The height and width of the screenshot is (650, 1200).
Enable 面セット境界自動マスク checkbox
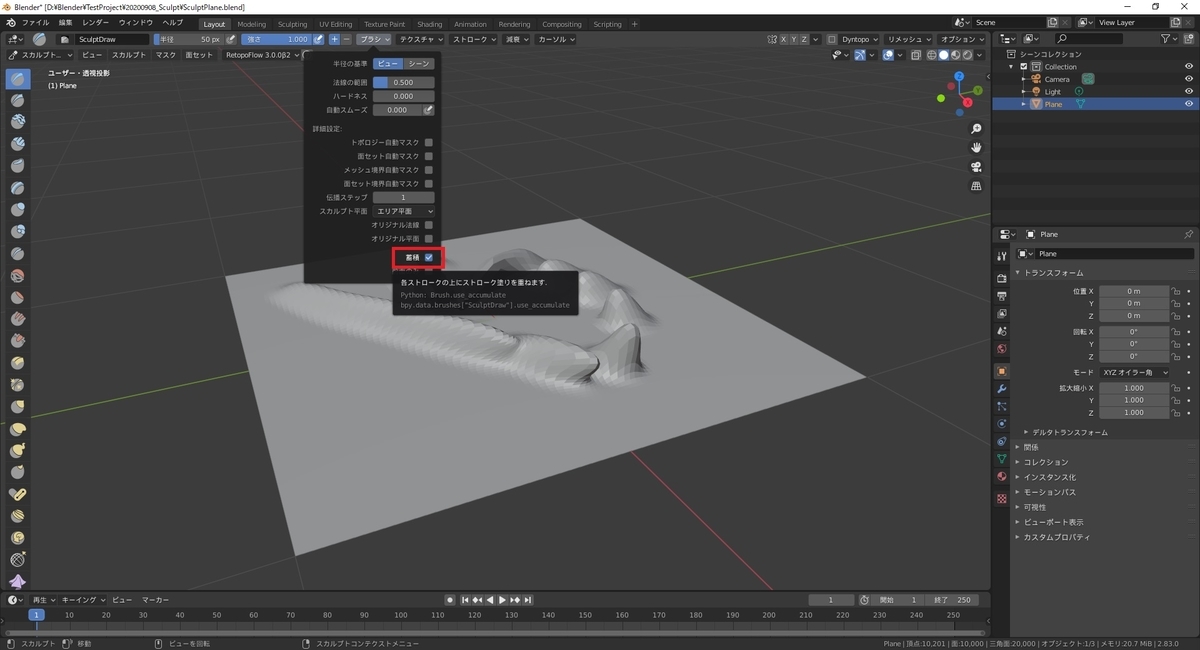[x=429, y=184]
